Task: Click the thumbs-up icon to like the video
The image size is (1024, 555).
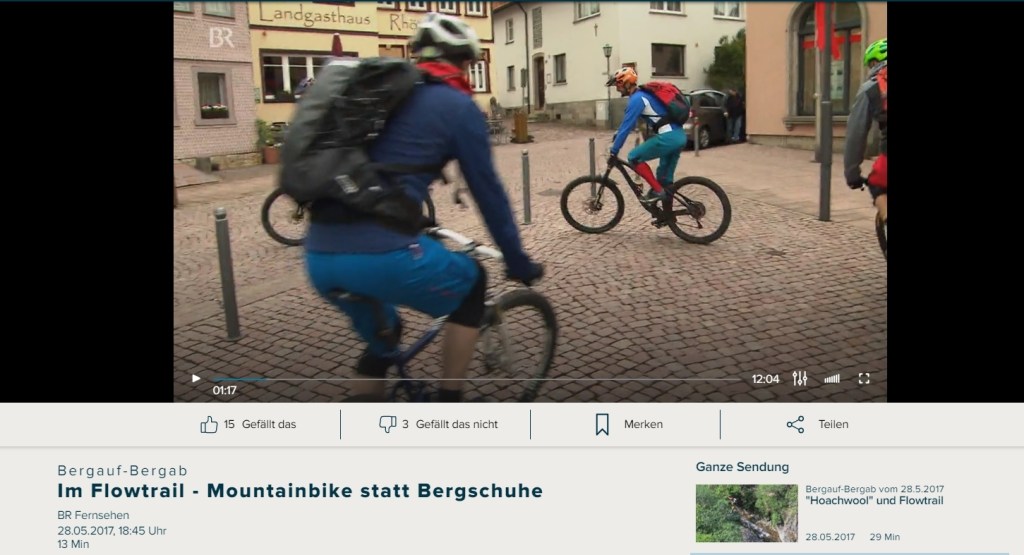Action: 209,424
